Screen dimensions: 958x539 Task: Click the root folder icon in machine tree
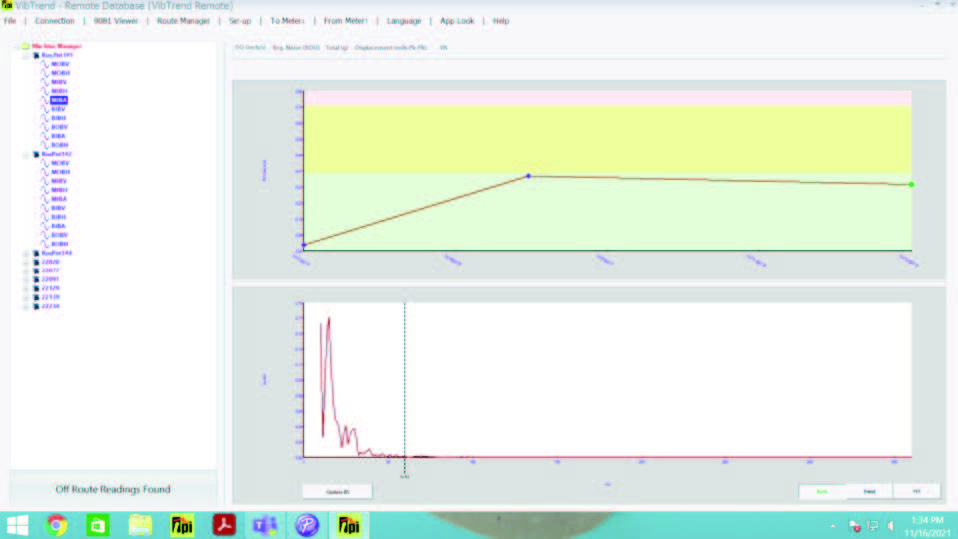pyautogui.click(x=25, y=46)
